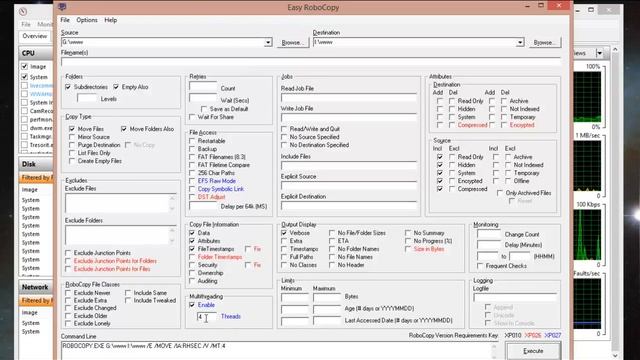This screenshot has height=360, width=640.
Task: Check Exclude Junction Points checkbox
Action: click(68, 253)
